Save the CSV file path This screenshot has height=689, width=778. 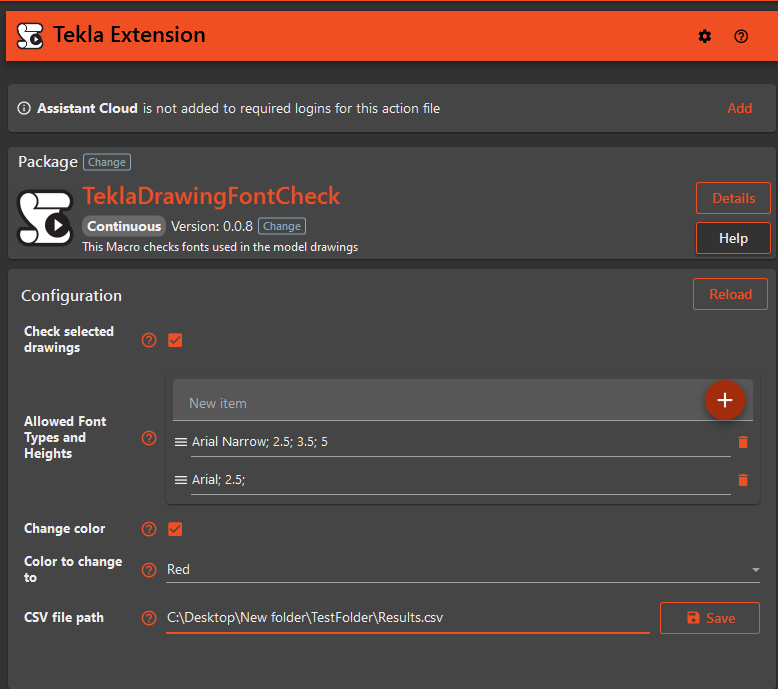[709, 618]
